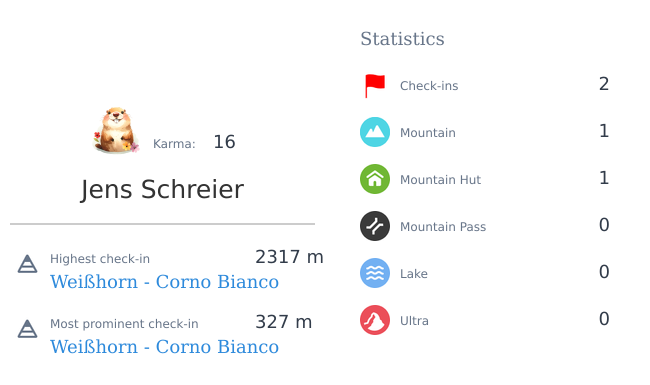Open Weißhorn link under Highest check-in
Screen dimensions: 650x385
click(164, 282)
